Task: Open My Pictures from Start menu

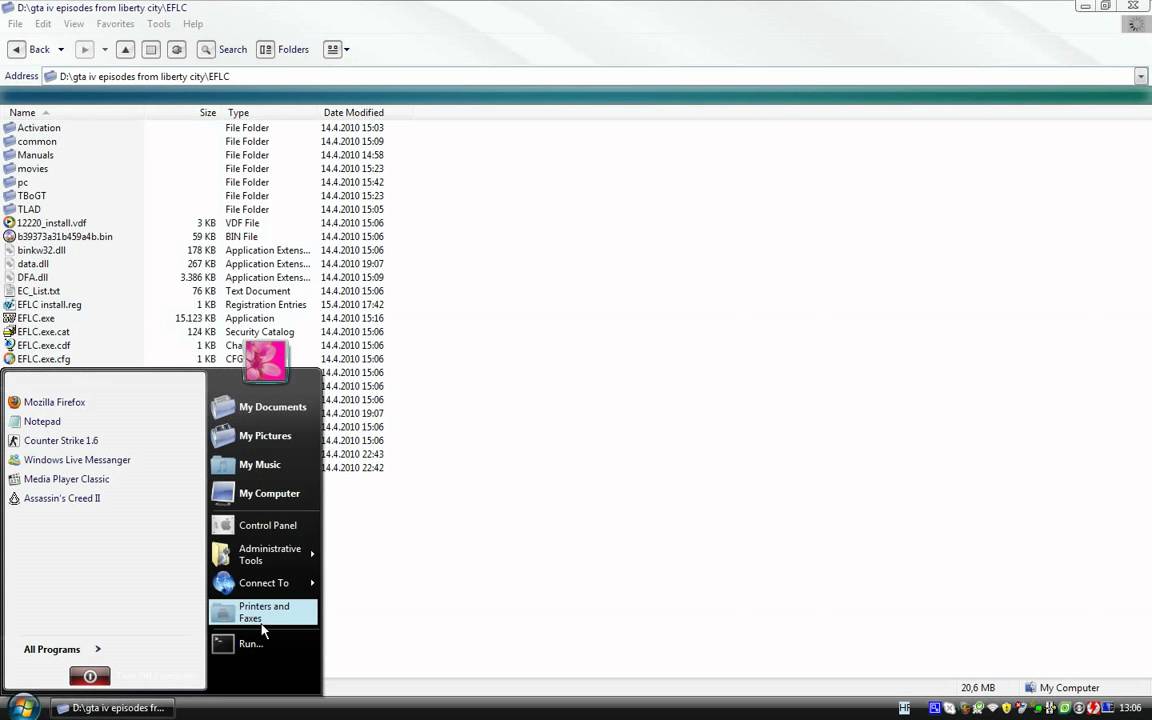Action: click(x=264, y=435)
